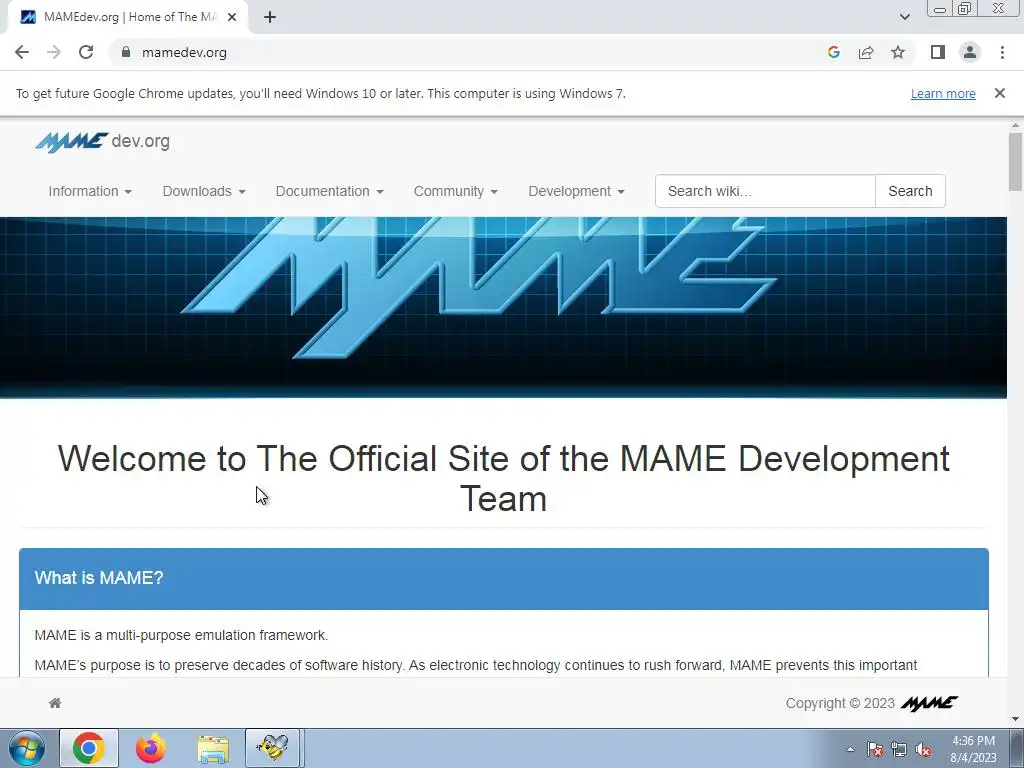
Task: Click the address bar URL mamedev.org
Action: click(184, 52)
